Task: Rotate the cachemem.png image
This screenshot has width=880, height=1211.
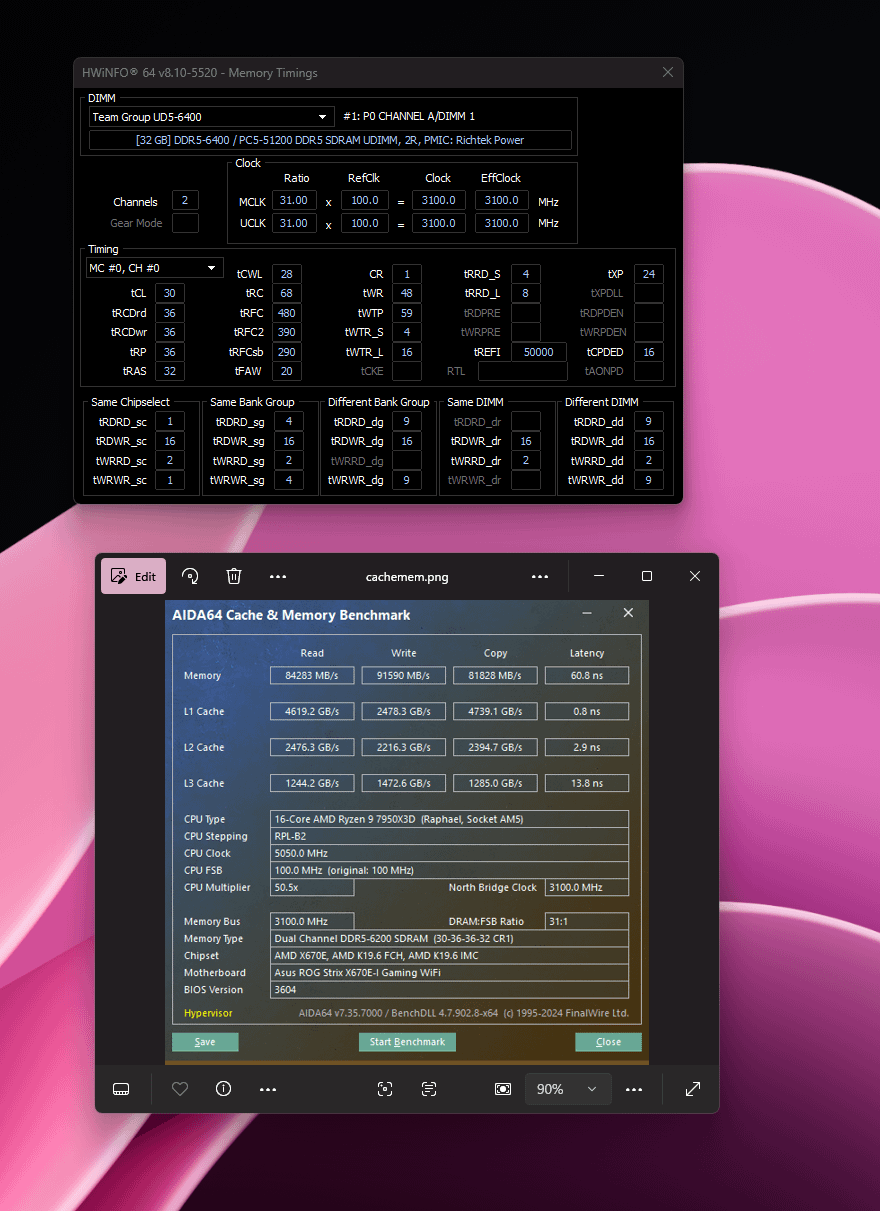Action: (190, 576)
